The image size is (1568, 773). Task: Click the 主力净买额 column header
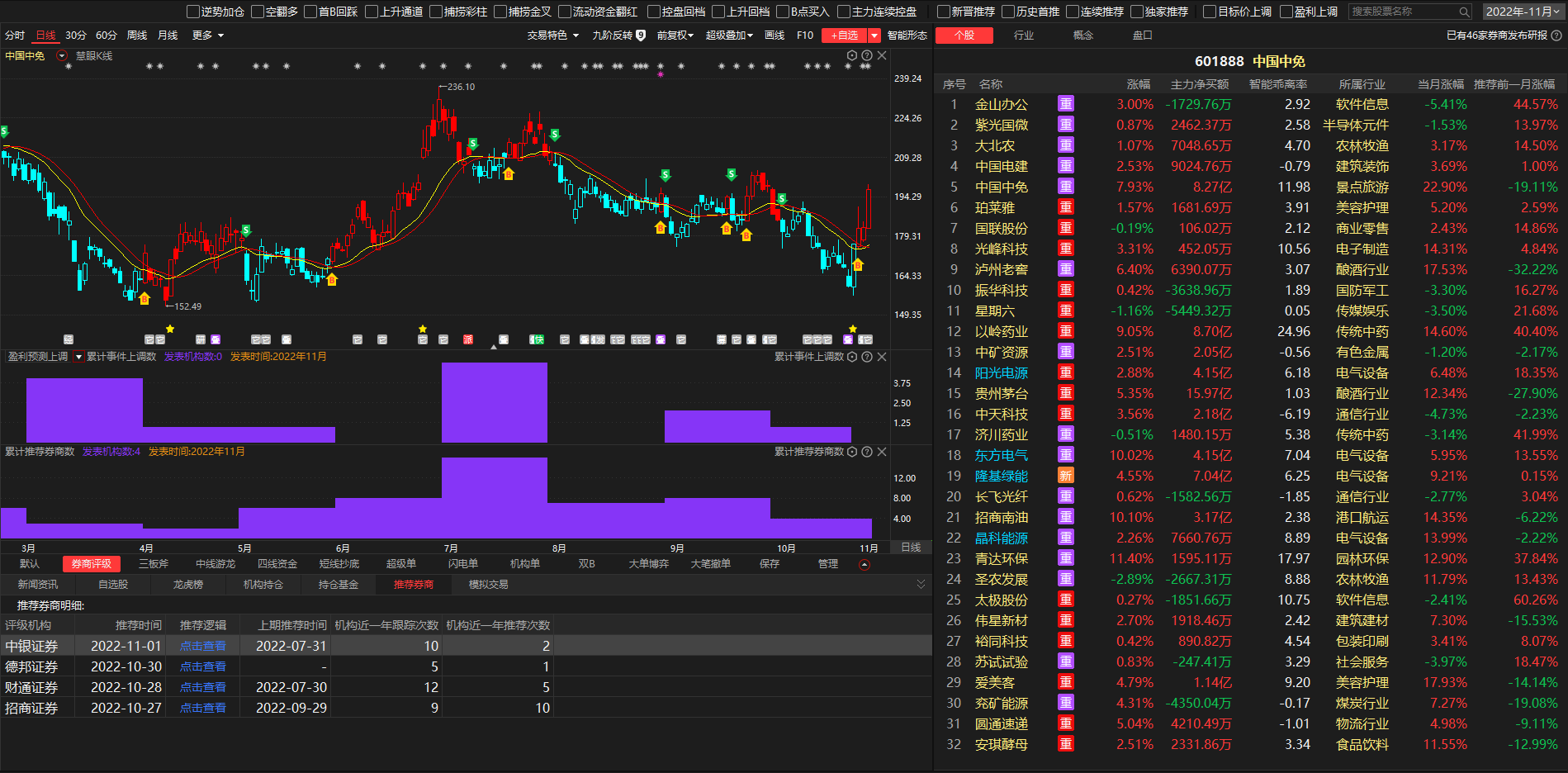coord(1200,84)
